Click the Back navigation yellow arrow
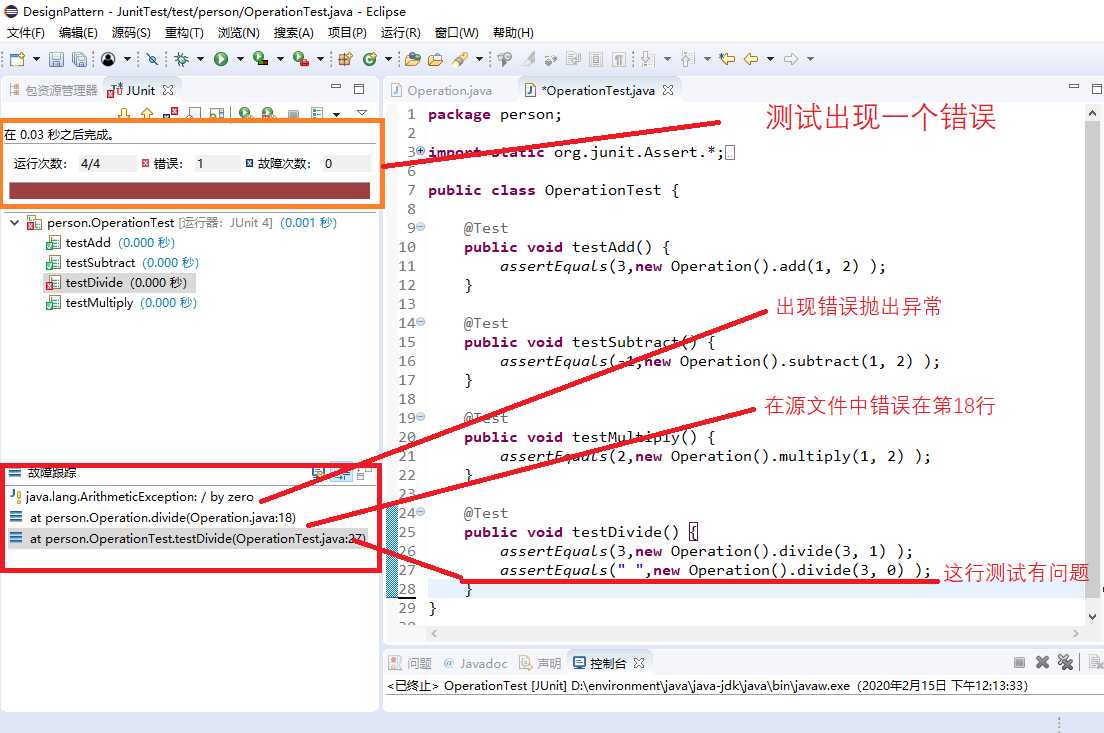 click(751, 59)
